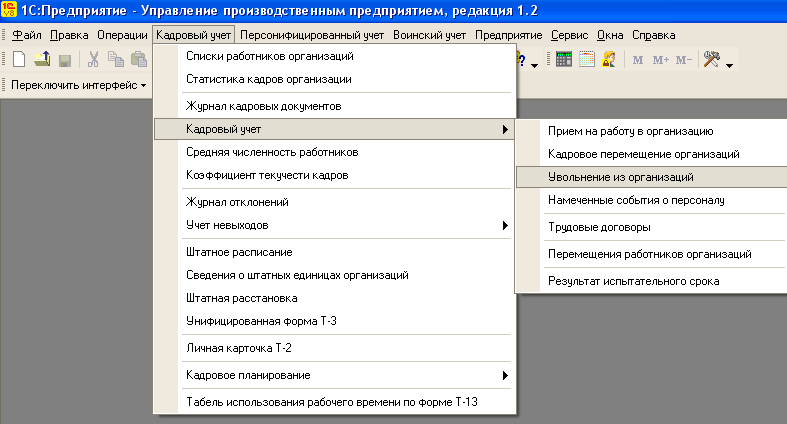787x424 pixels.
Task: Open Журнал отклонений entry
Action: 334,202
